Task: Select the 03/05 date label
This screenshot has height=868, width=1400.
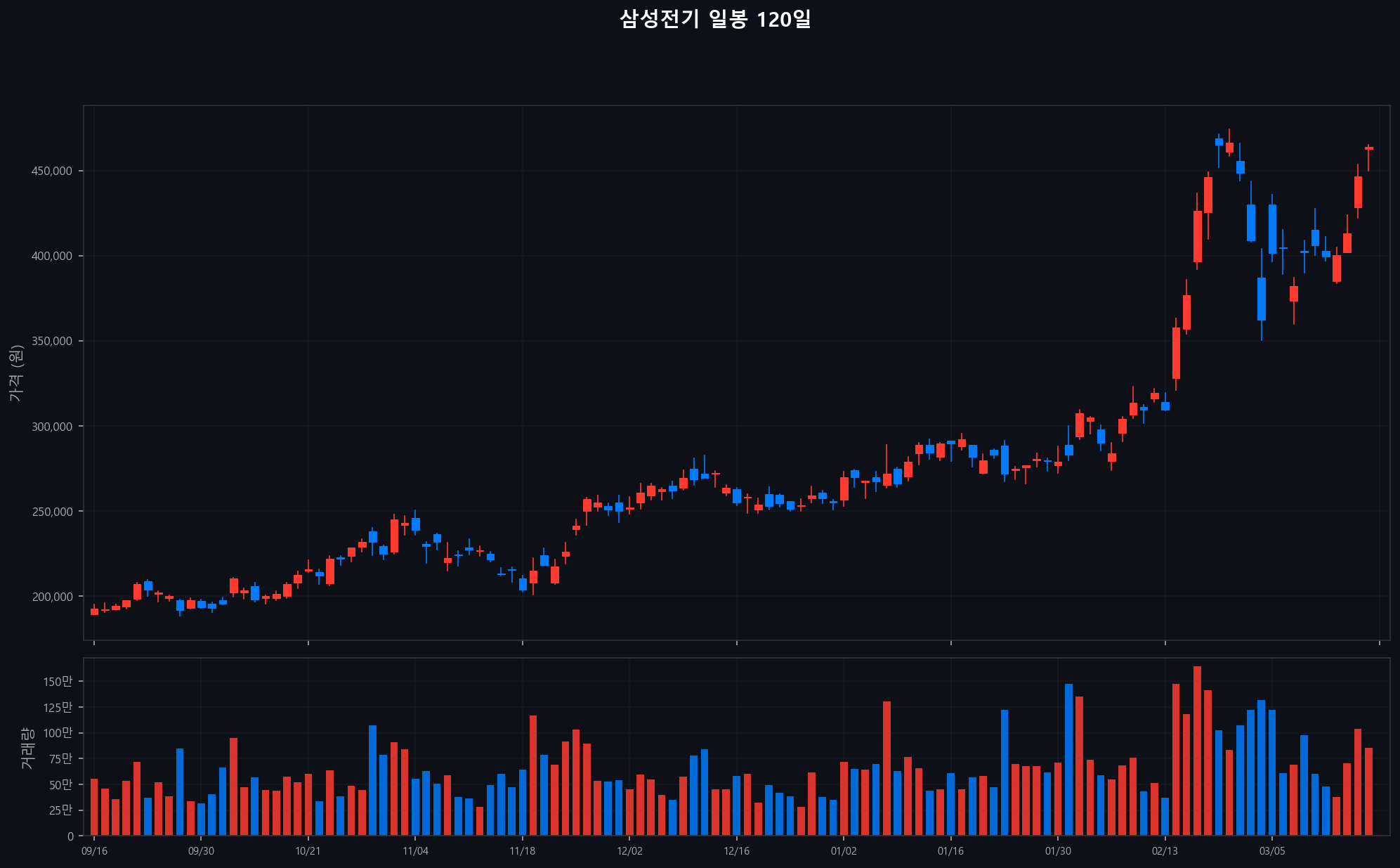Action: pos(1272,851)
